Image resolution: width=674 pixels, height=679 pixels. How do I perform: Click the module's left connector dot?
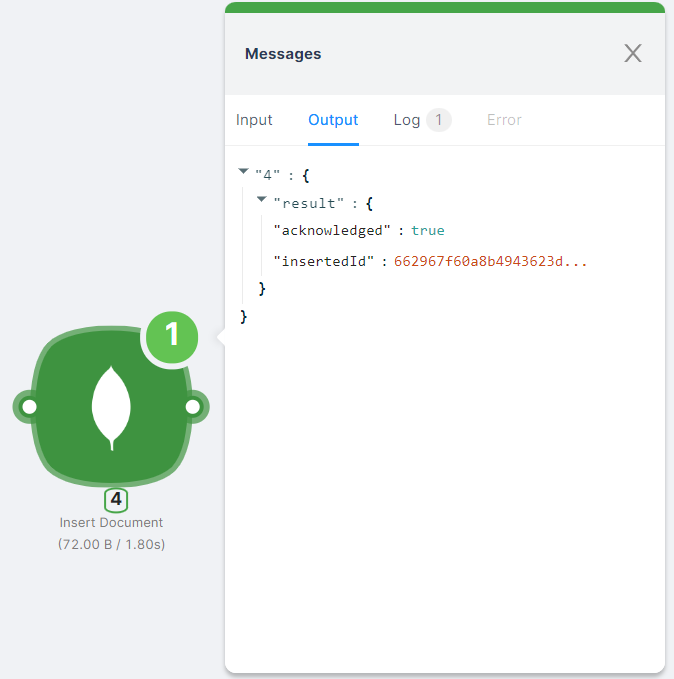tap(29, 407)
